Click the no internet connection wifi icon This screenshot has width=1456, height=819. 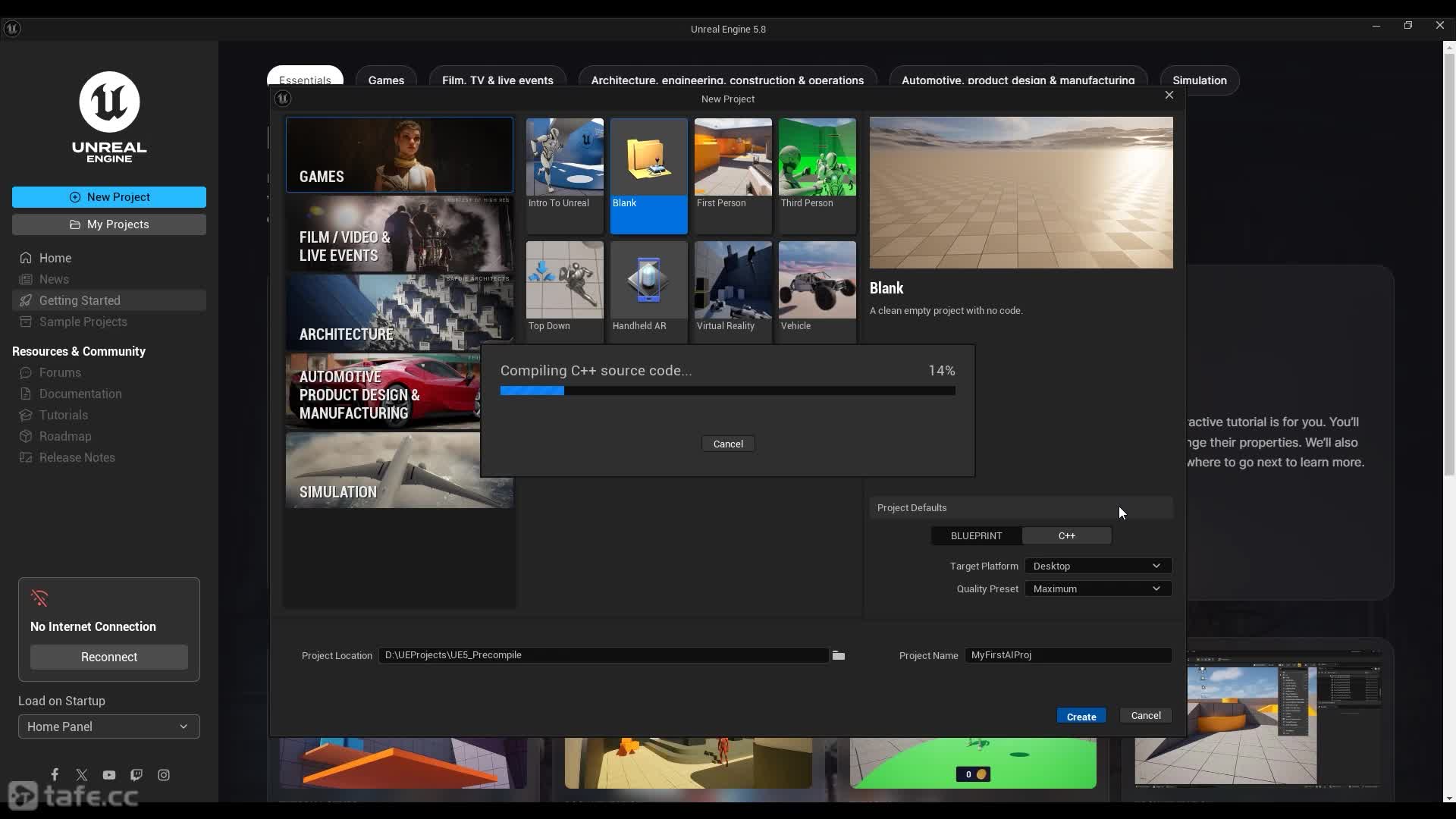click(x=39, y=598)
